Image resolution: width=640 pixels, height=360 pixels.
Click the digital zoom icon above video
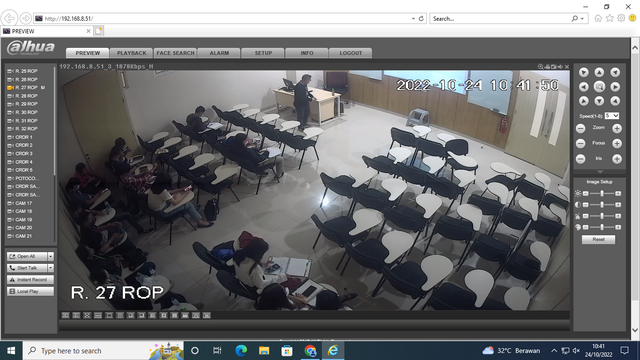540,67
